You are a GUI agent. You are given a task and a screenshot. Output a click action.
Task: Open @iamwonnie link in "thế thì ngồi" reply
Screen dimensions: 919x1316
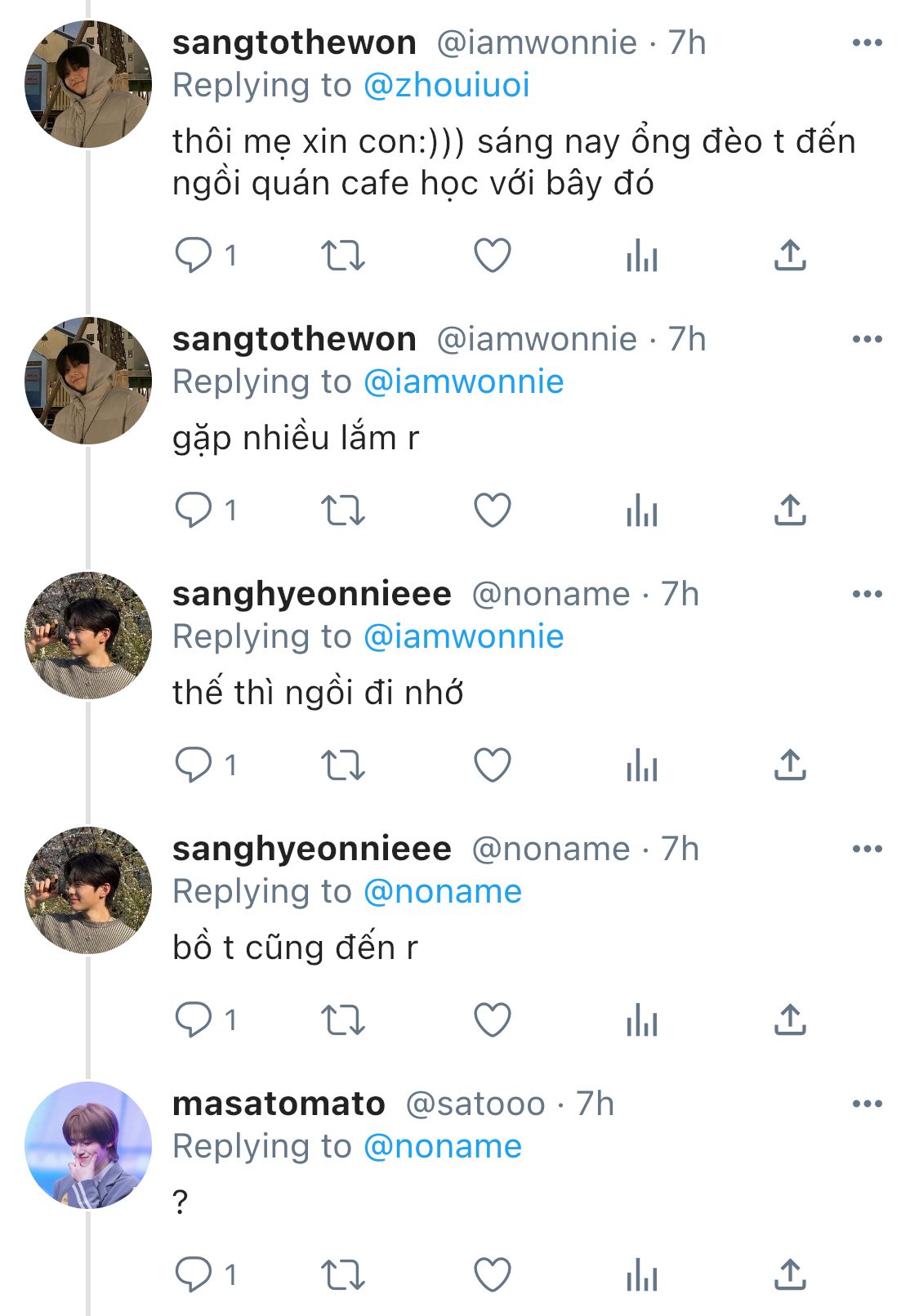point(463,636)
